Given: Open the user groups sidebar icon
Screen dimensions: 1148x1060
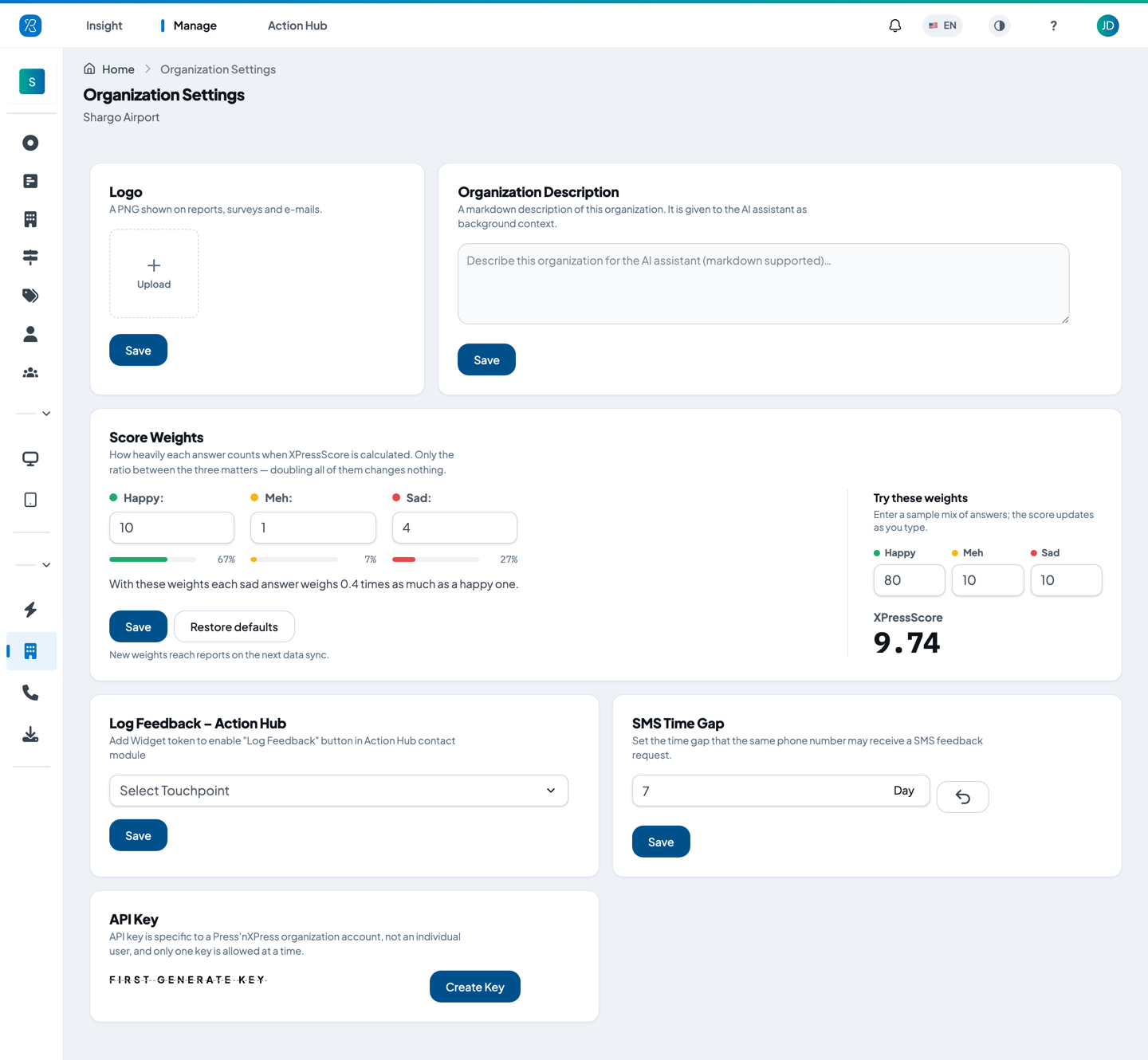Looking at the screenshot, I should pyautogui.click(x=30, y=372).
